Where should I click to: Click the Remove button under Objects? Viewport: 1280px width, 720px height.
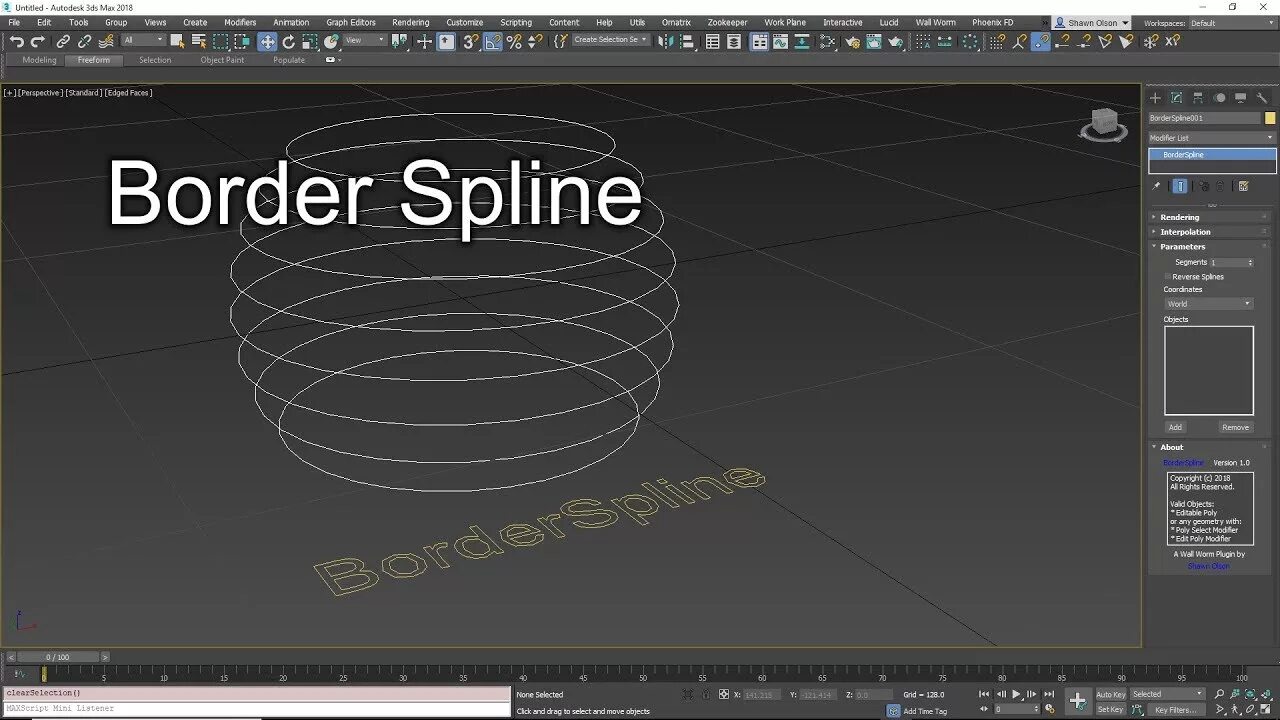coord(1235,427)
